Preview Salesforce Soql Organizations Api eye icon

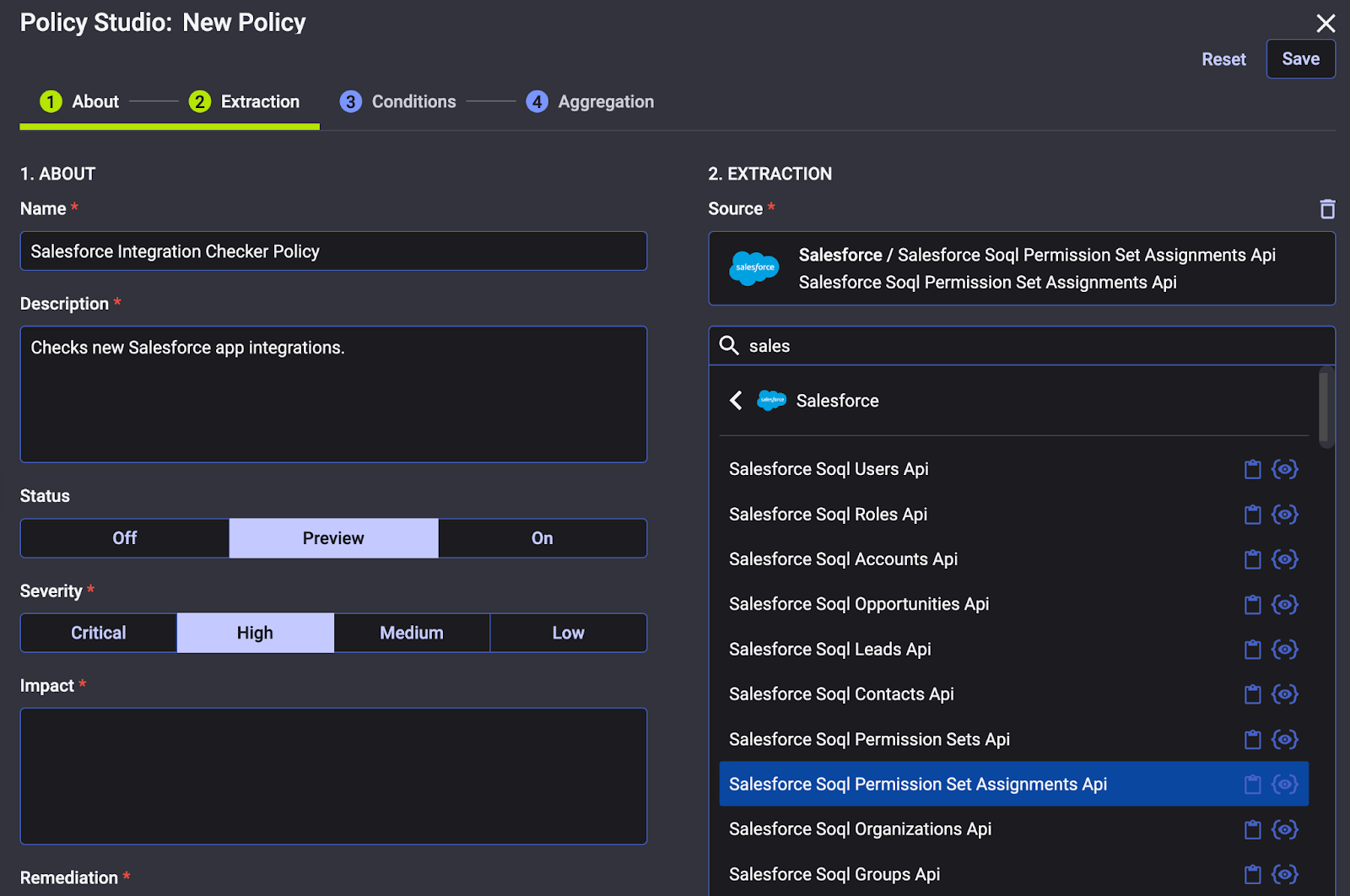coord(1285,829)
